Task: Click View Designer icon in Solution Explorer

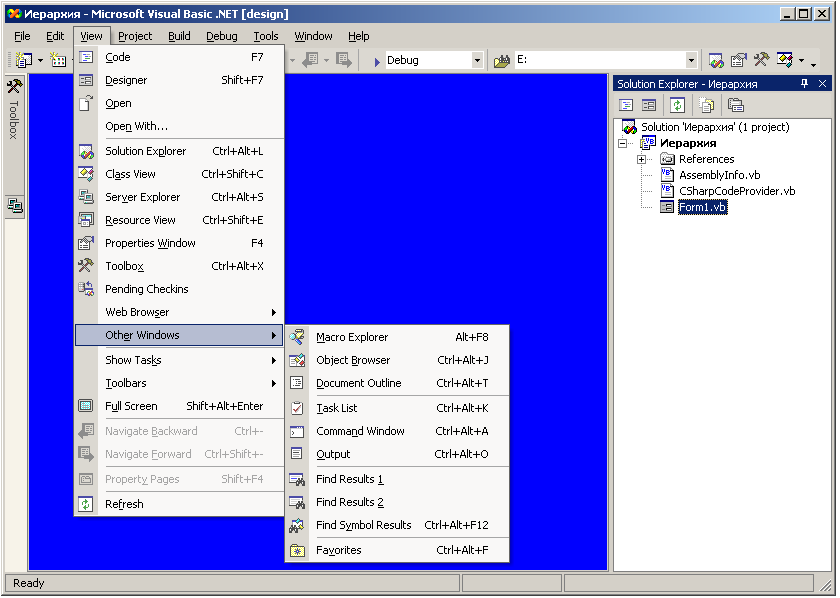Action: click(x=649, y=105)
